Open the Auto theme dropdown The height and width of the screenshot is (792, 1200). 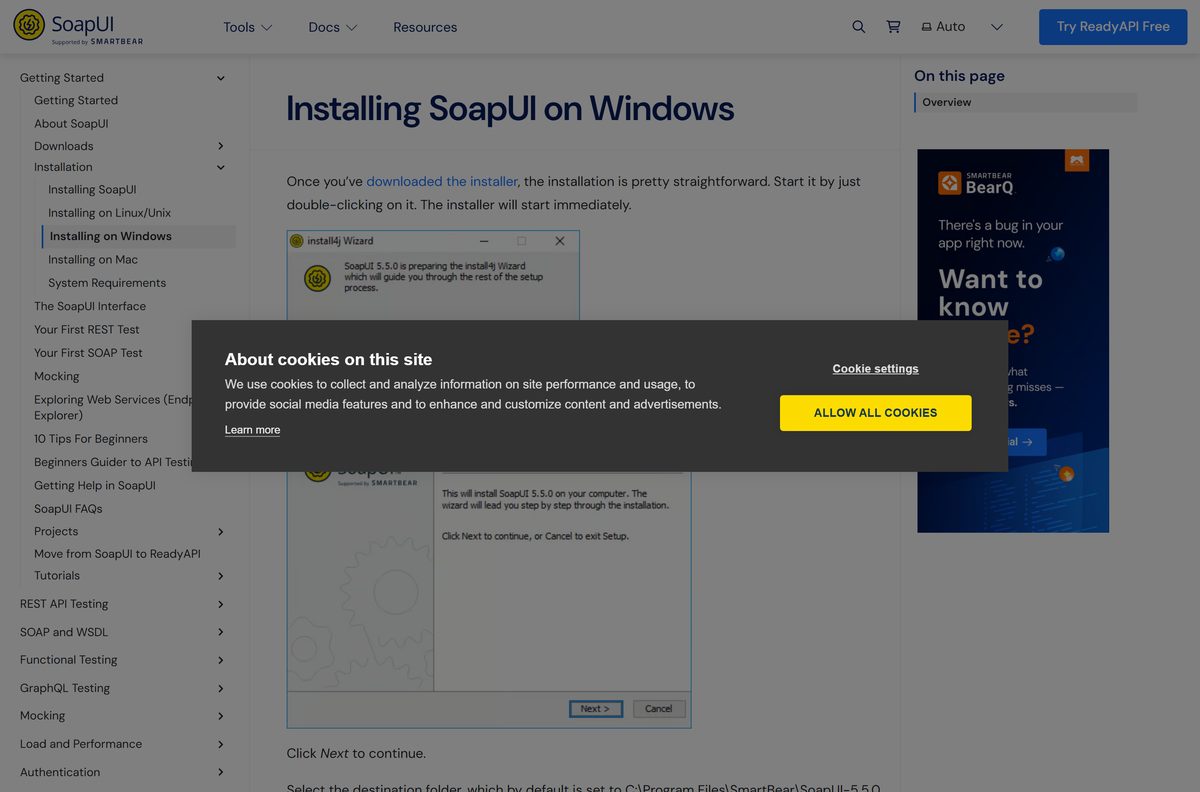coord(961,27)
